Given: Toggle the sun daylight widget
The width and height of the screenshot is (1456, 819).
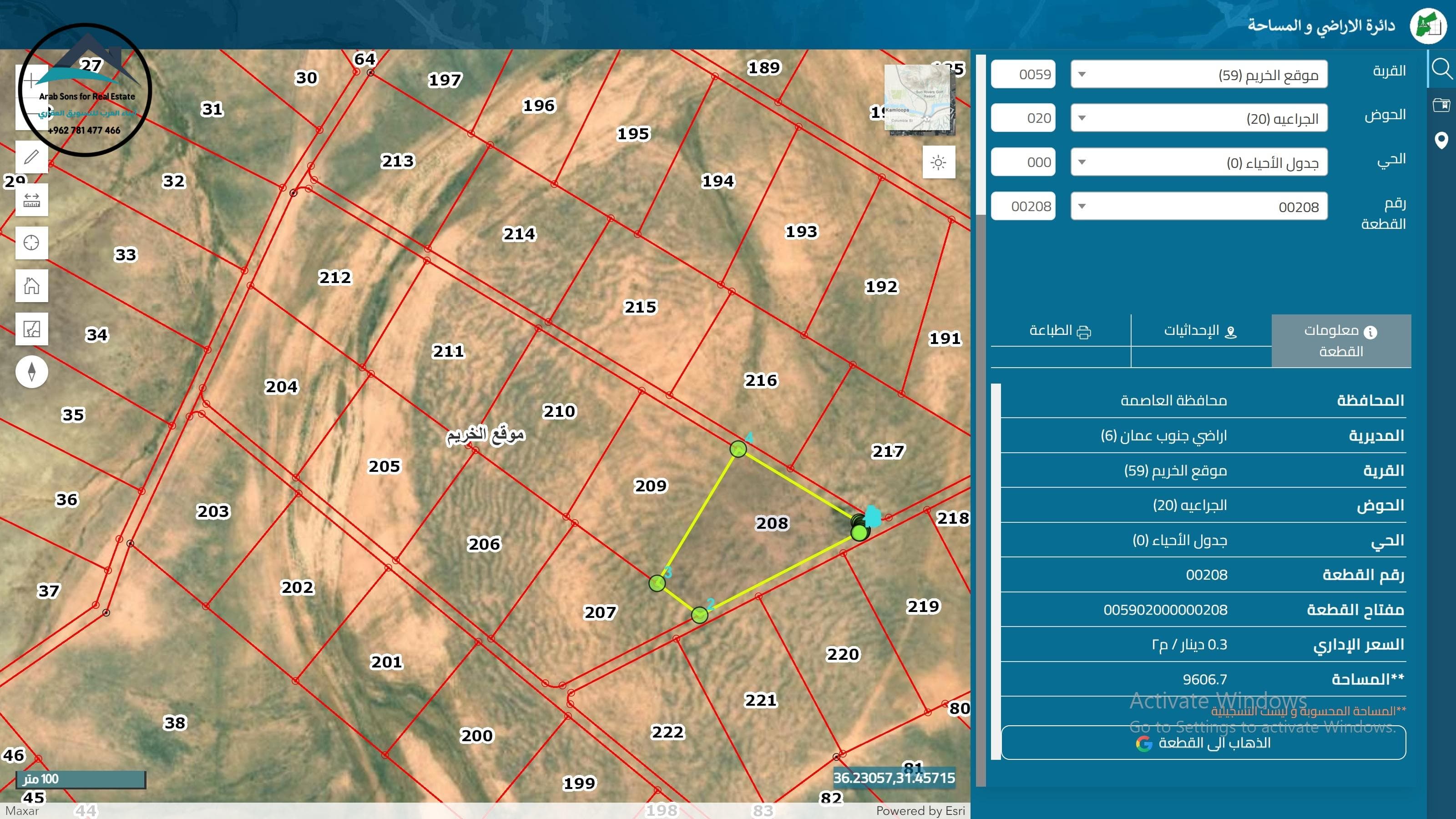Looking at the screenshot, I should click(x=938, y=163).
